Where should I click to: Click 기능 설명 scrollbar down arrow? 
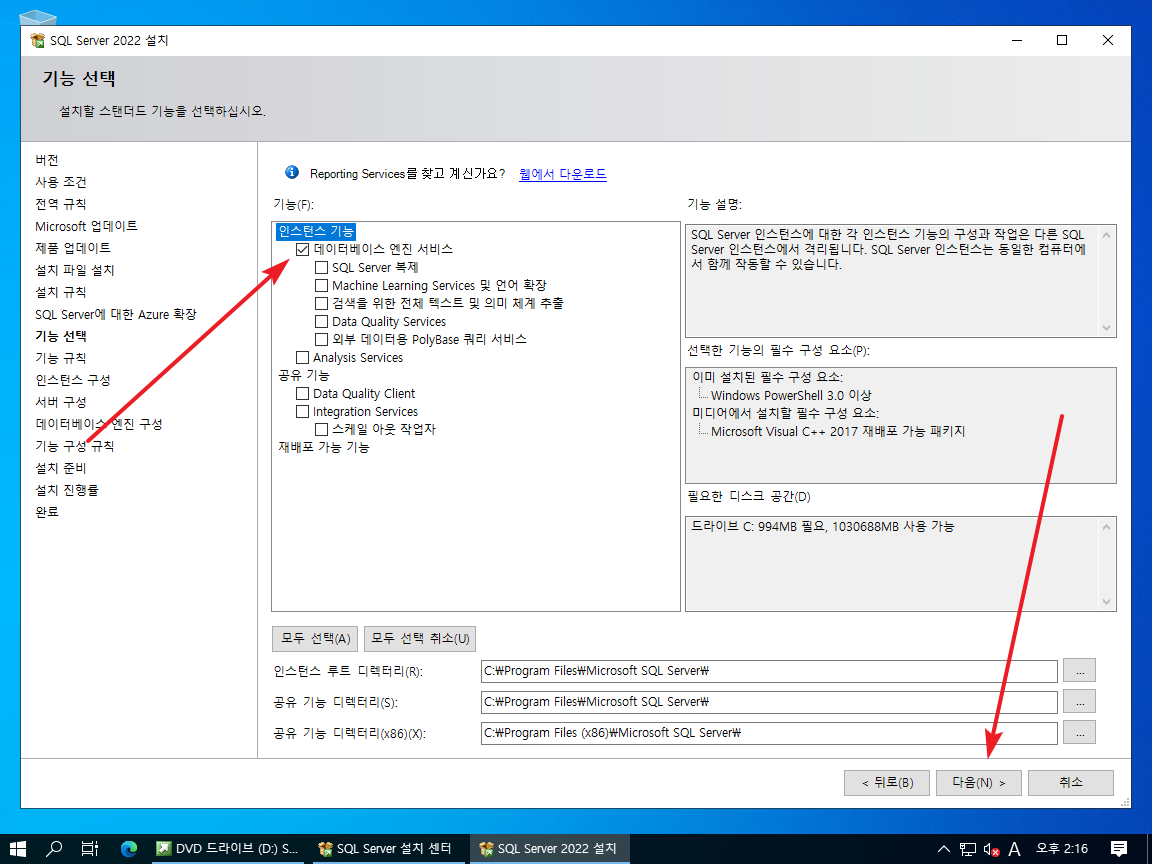(1106, 328)
